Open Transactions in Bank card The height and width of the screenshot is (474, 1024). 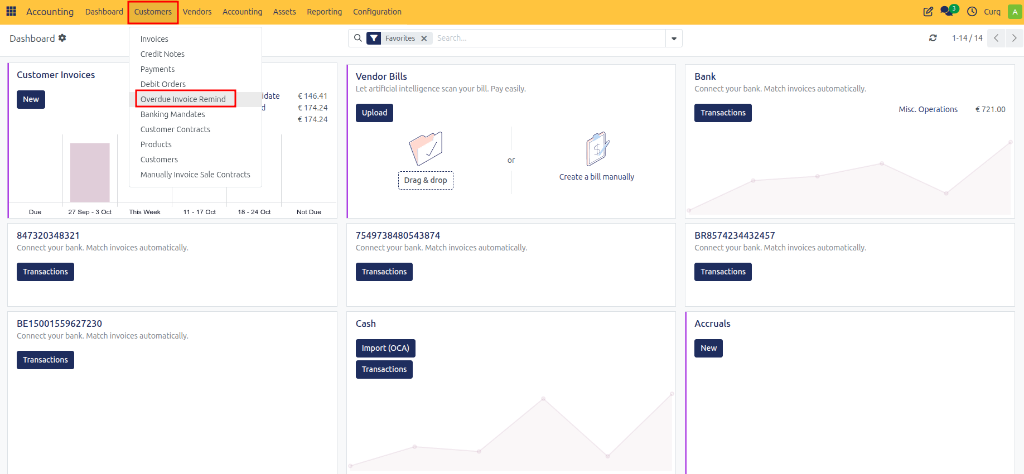(x=723, y=113)
